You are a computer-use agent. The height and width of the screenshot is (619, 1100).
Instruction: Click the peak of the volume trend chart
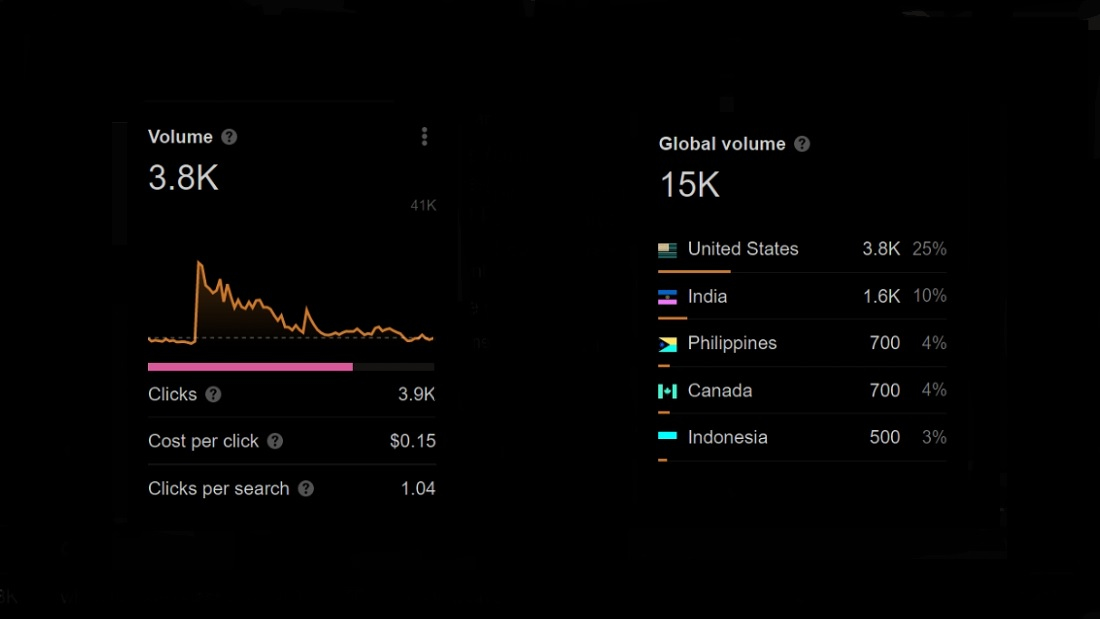(x=199, y=263)
